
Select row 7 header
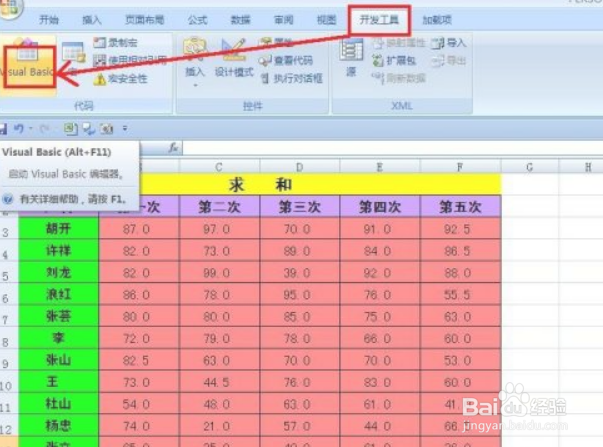click(8, 318)
